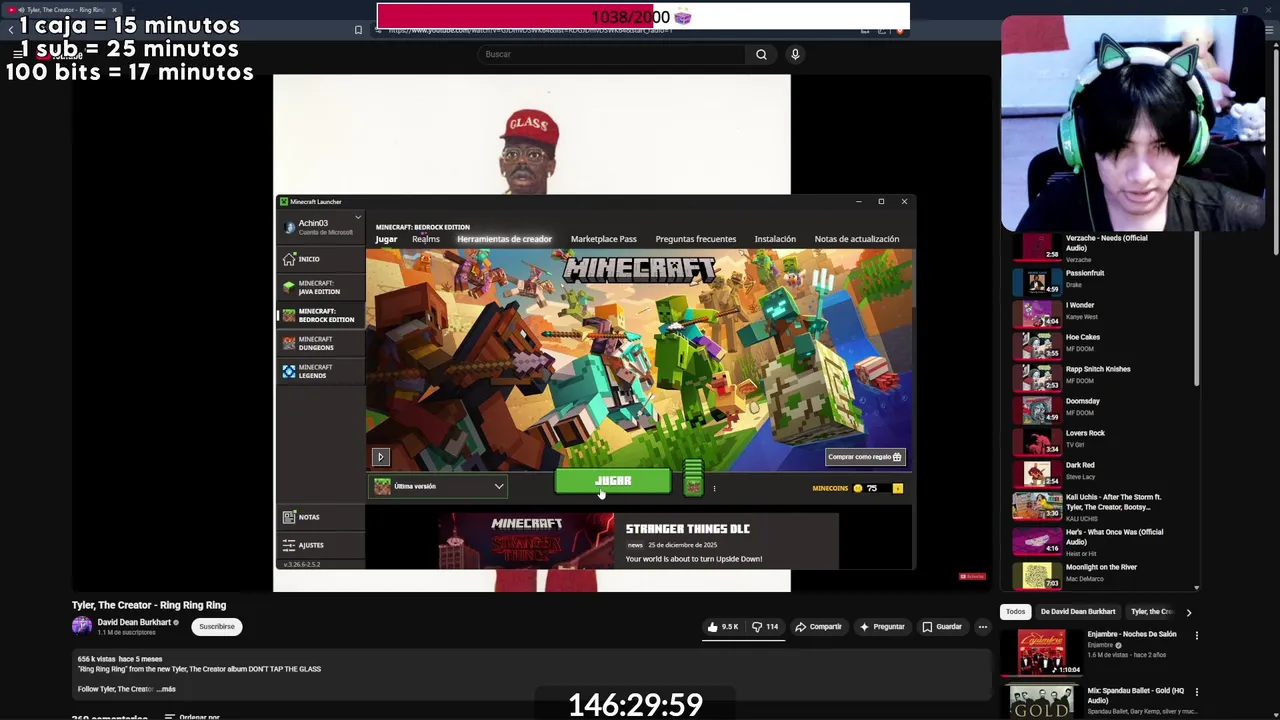Switch to the Realms tab

[x=426, y=239]
